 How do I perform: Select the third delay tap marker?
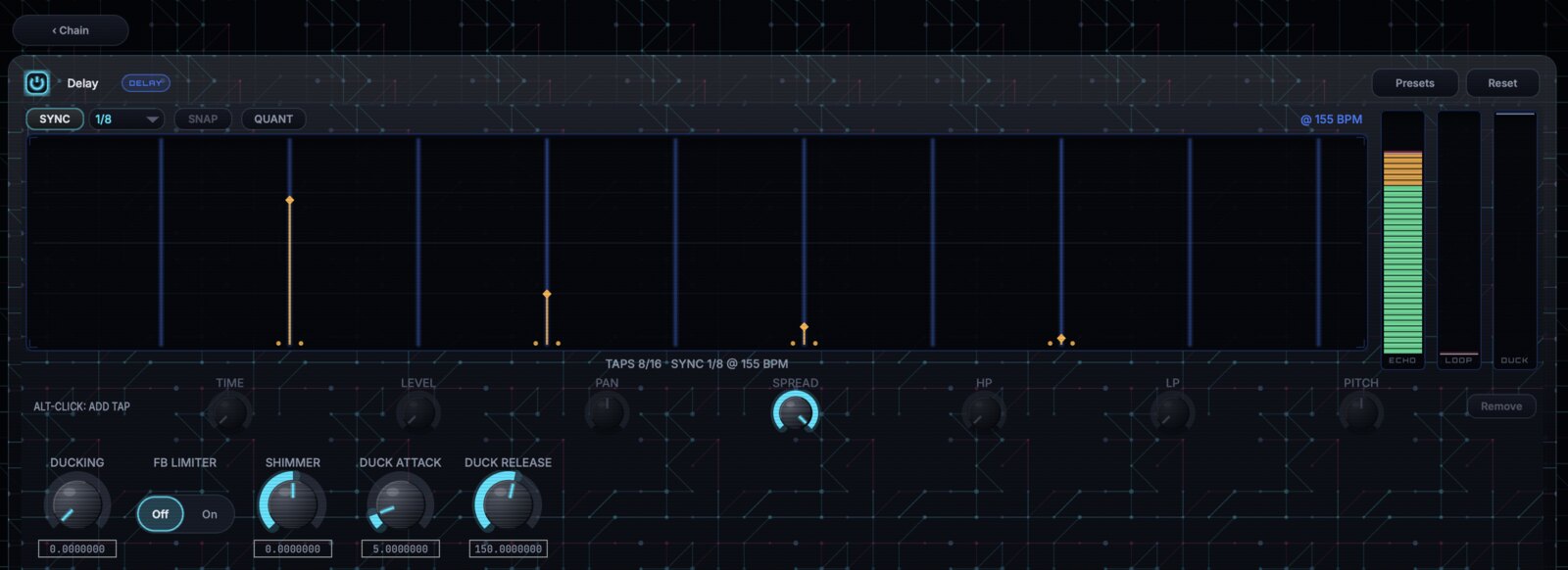pyautogui.click(x=804, y=327)
